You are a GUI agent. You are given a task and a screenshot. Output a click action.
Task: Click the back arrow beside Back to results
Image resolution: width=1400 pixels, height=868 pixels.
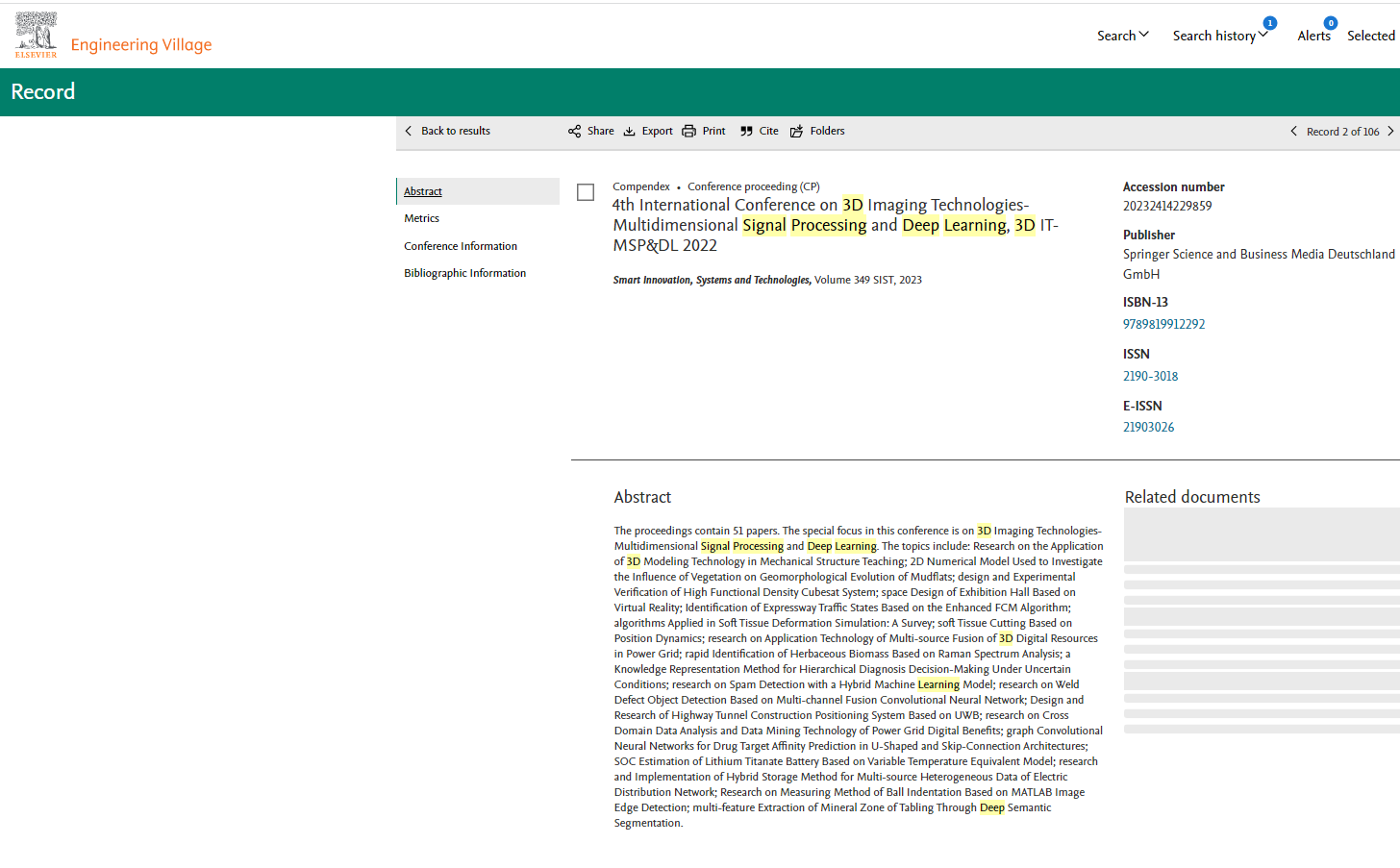tap(409, 131)
